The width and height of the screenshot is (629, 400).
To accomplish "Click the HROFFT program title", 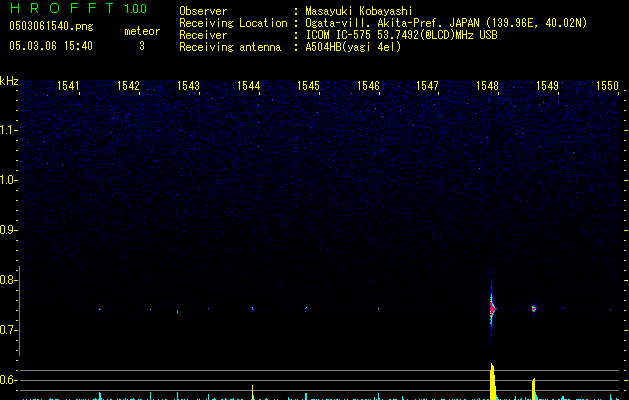I will [62, 10].
